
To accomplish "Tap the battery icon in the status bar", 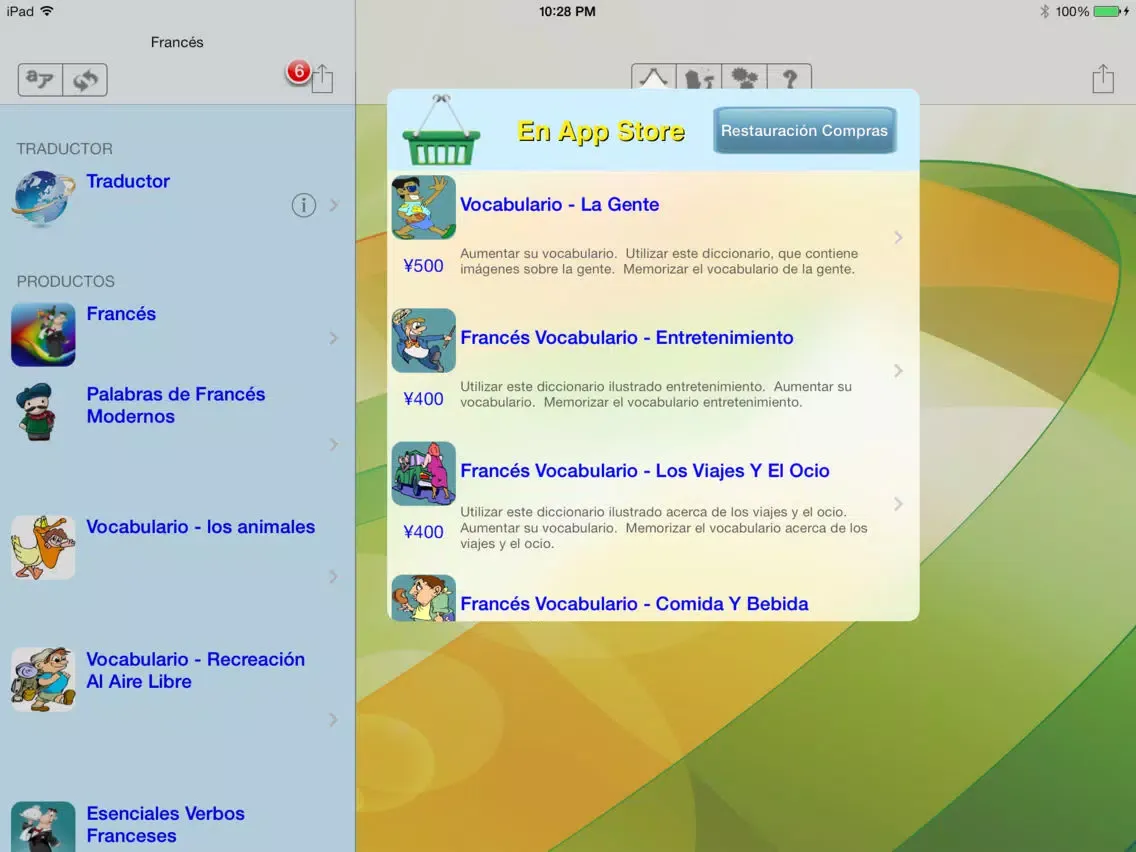I will tap(1109, 12).
